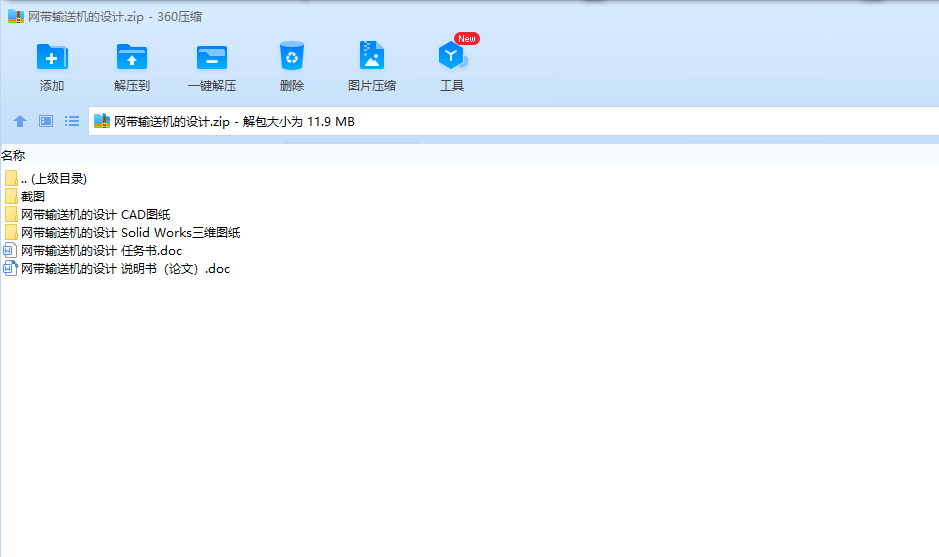Click the folder icon beside Solid Works三维图纸

pos(11,232)
